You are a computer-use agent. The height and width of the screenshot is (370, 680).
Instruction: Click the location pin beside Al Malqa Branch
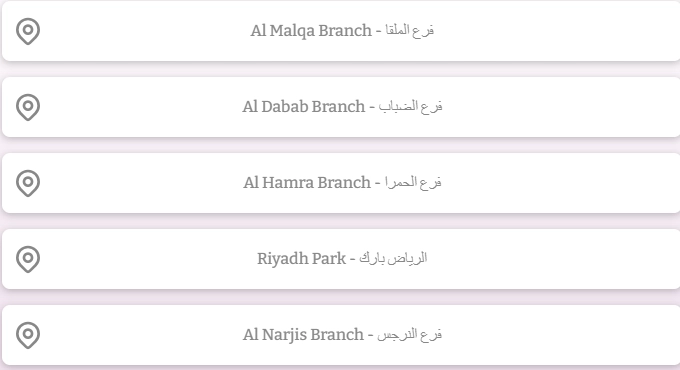28,31
